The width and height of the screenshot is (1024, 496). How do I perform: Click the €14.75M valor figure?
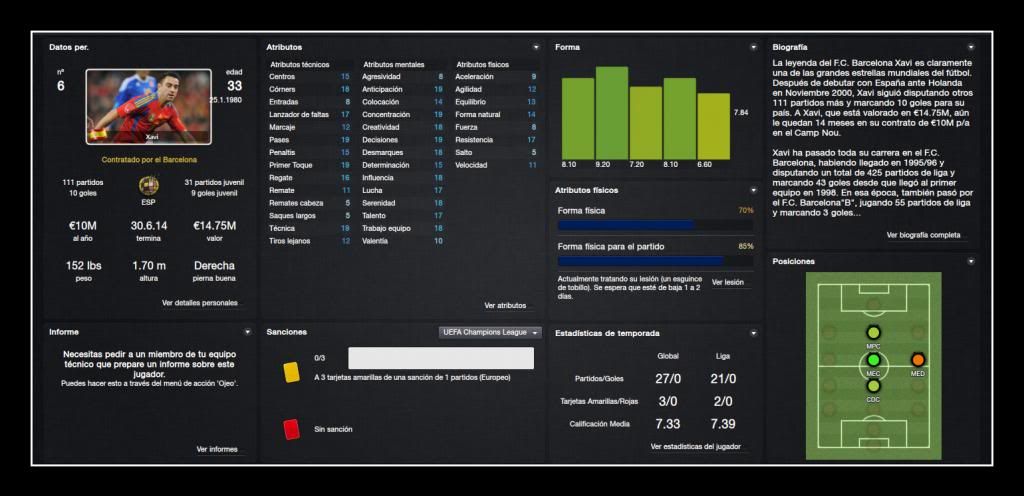(x=215, y=226)
